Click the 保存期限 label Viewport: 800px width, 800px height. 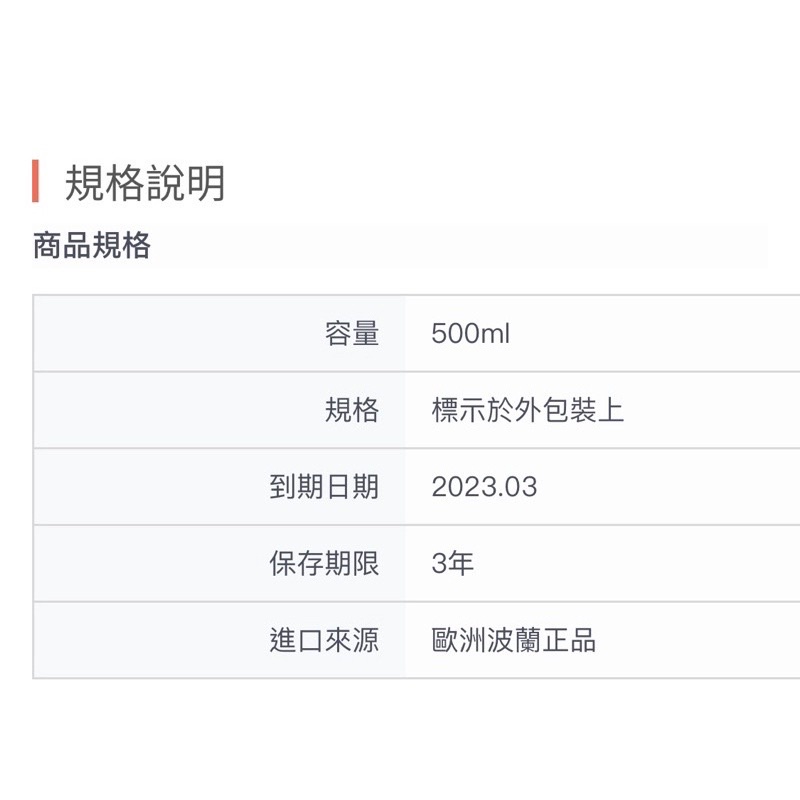tap(324, 563)
